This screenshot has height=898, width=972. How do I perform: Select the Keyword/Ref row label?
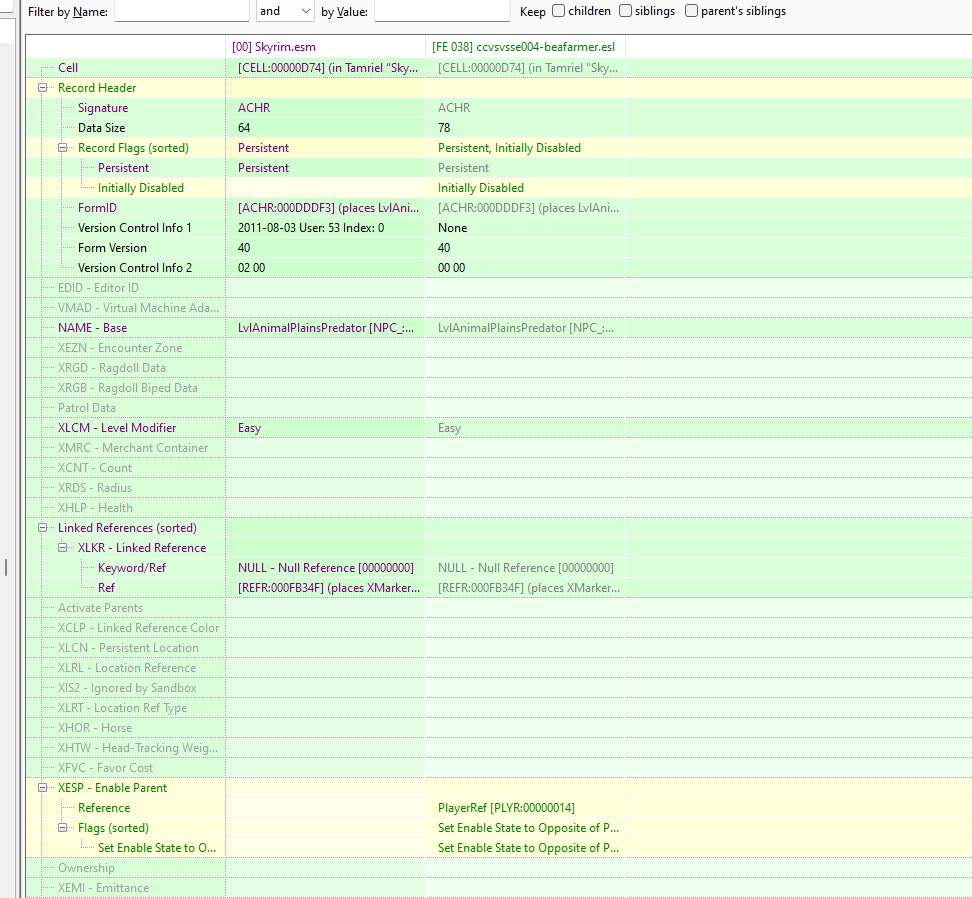click(131, 568)
